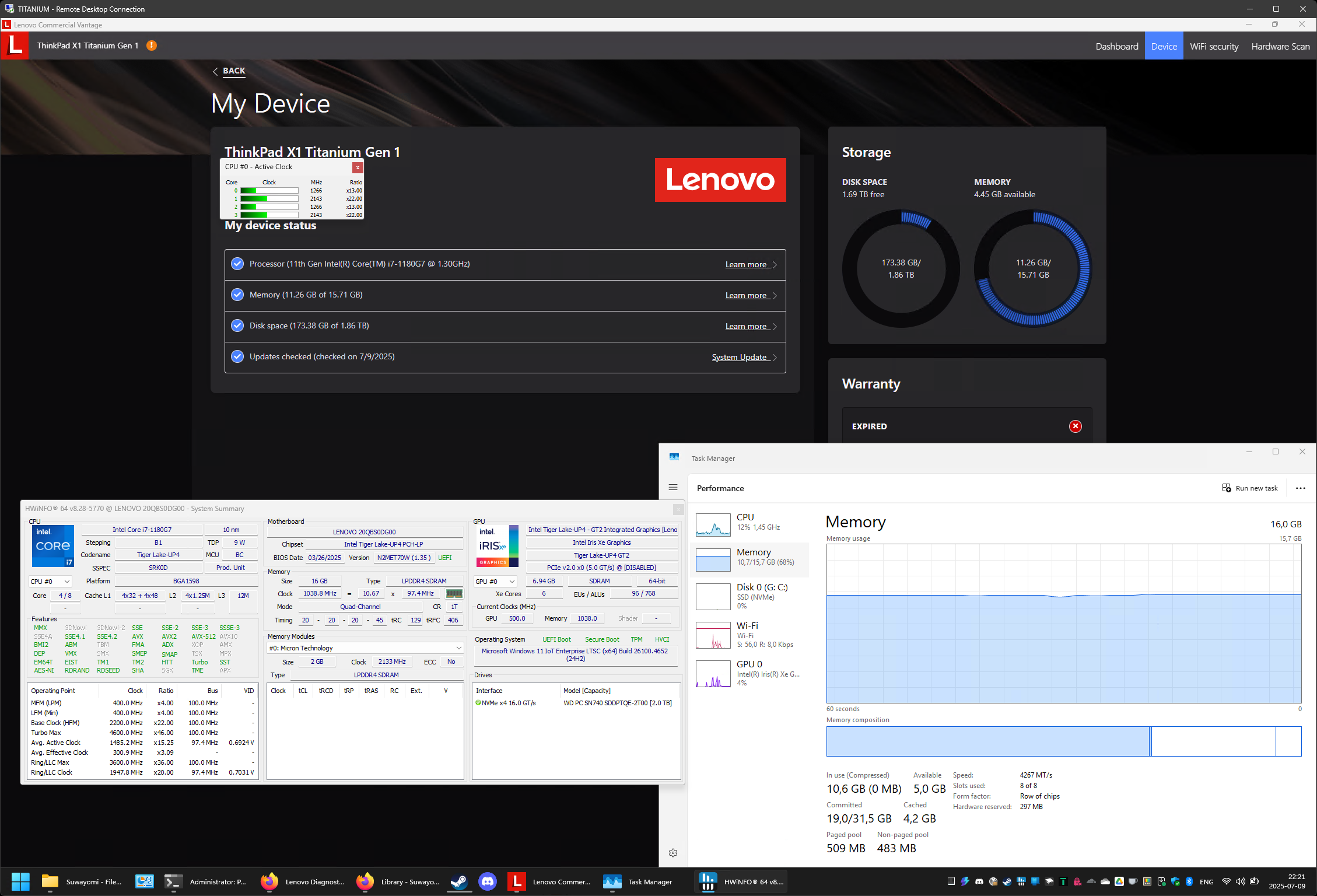1317x896 pixels.
Task: Select Memory in Task Manager performance list
Action: pos(749,559)
